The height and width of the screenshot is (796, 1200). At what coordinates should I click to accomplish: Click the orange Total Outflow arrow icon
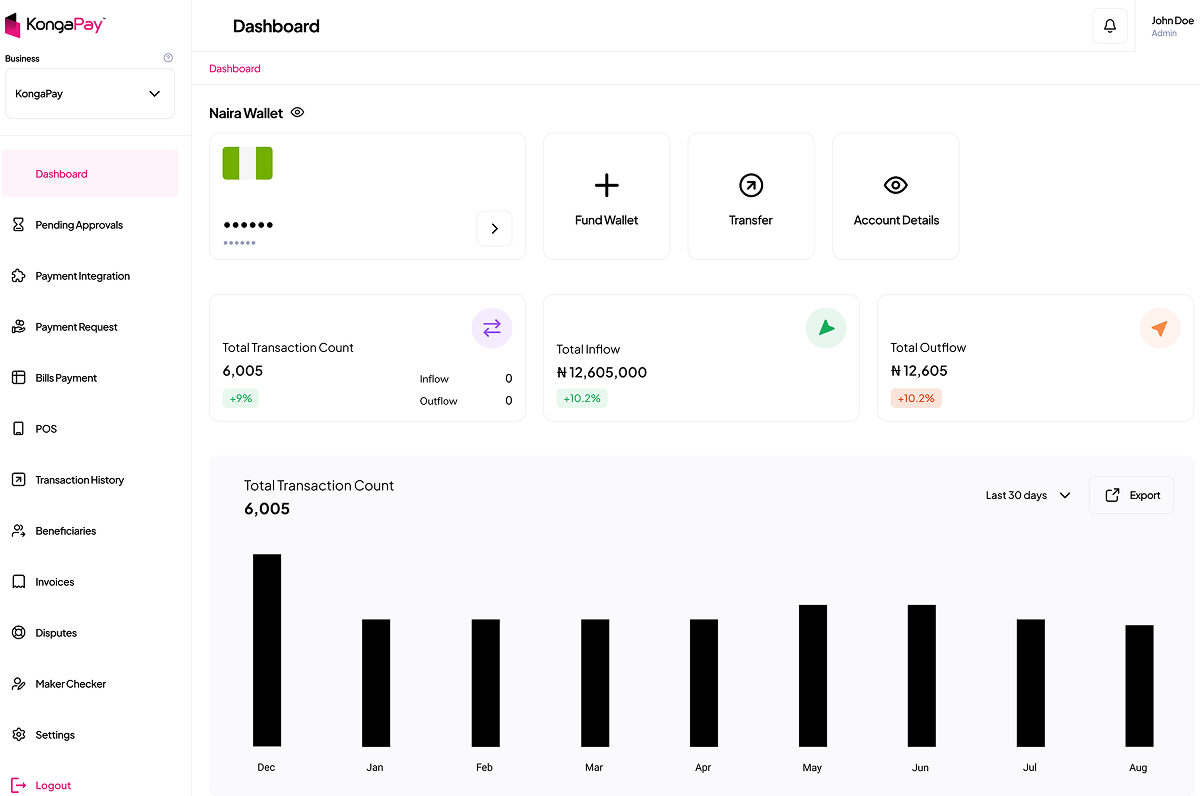click(1160, 328)
